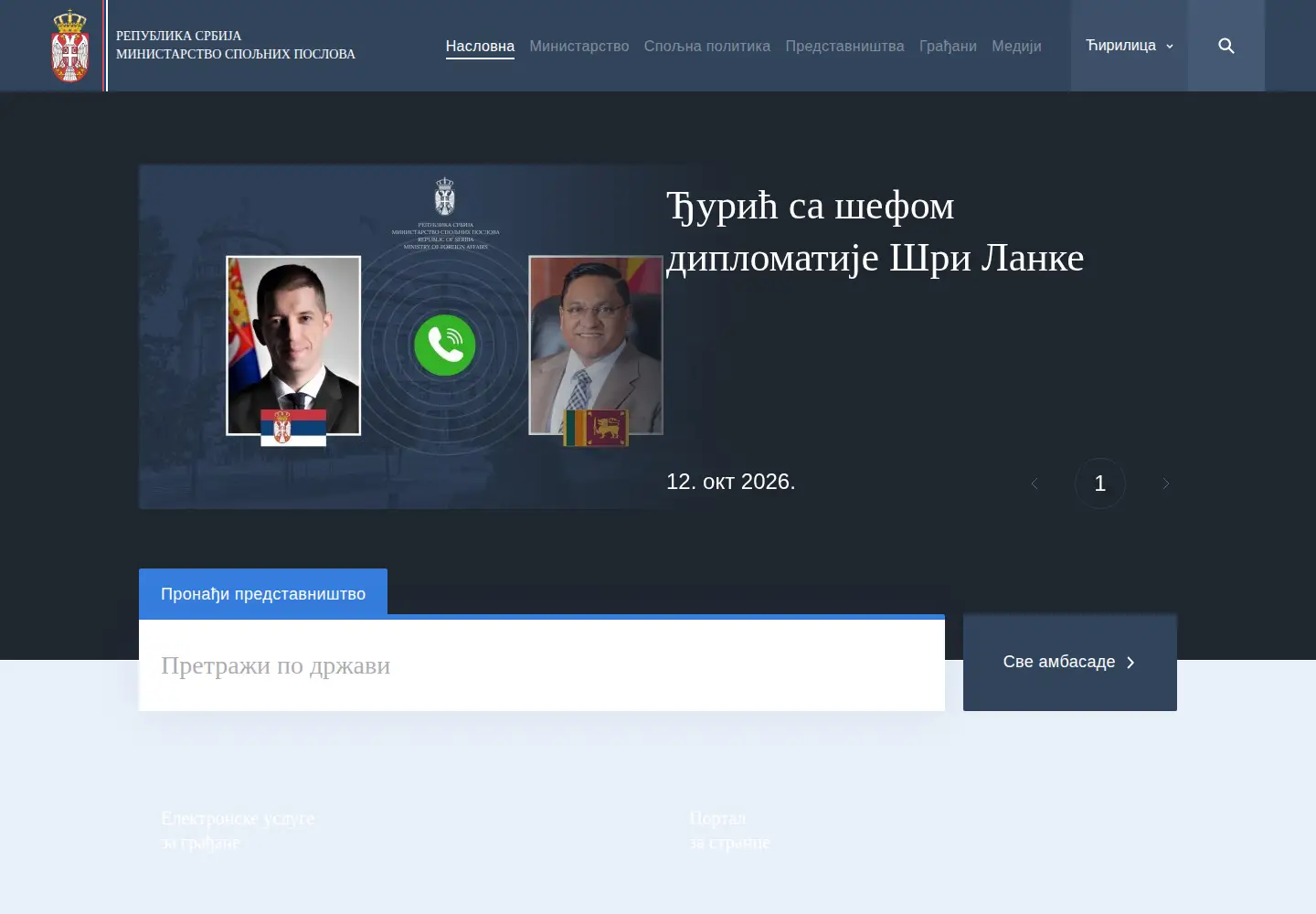
Task: Open the Представништва menu item
Action: (845, 46)
